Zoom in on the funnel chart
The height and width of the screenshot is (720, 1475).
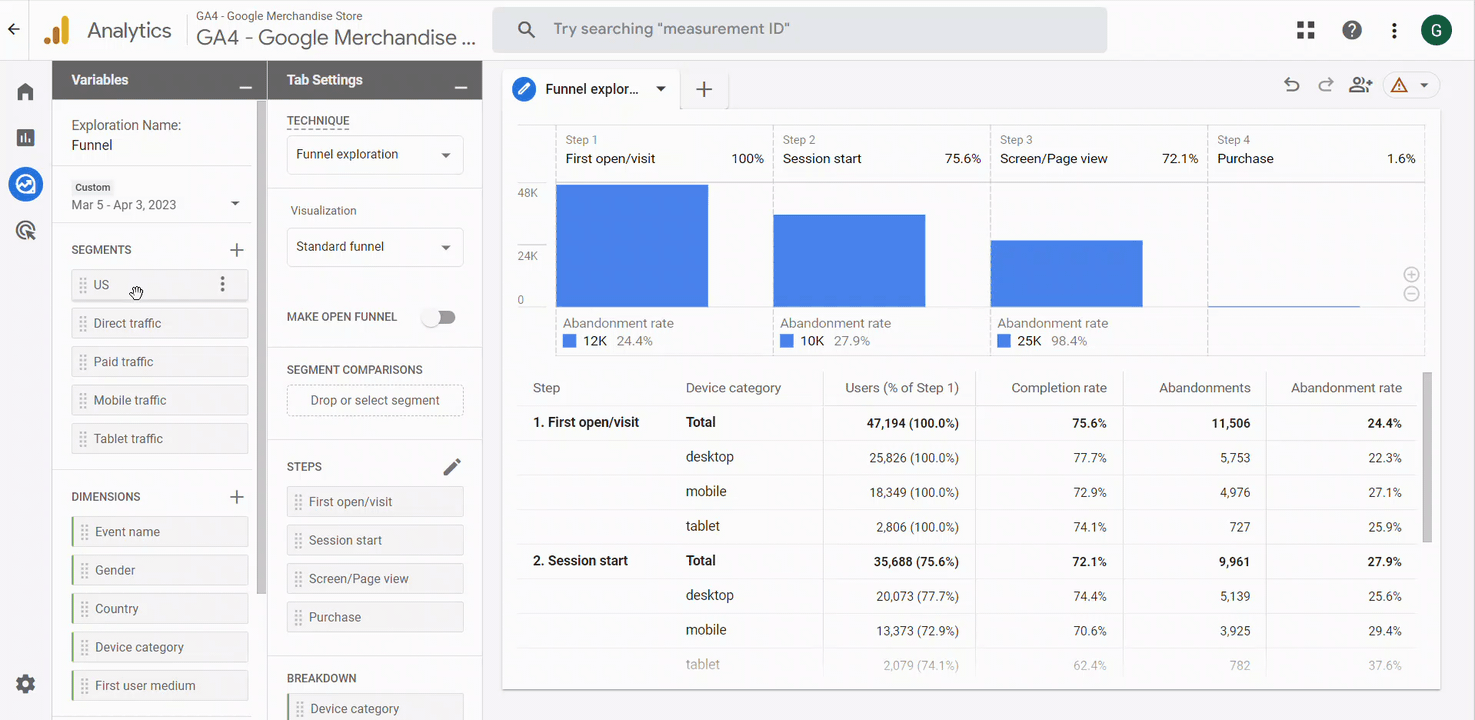coord(1411,274)
